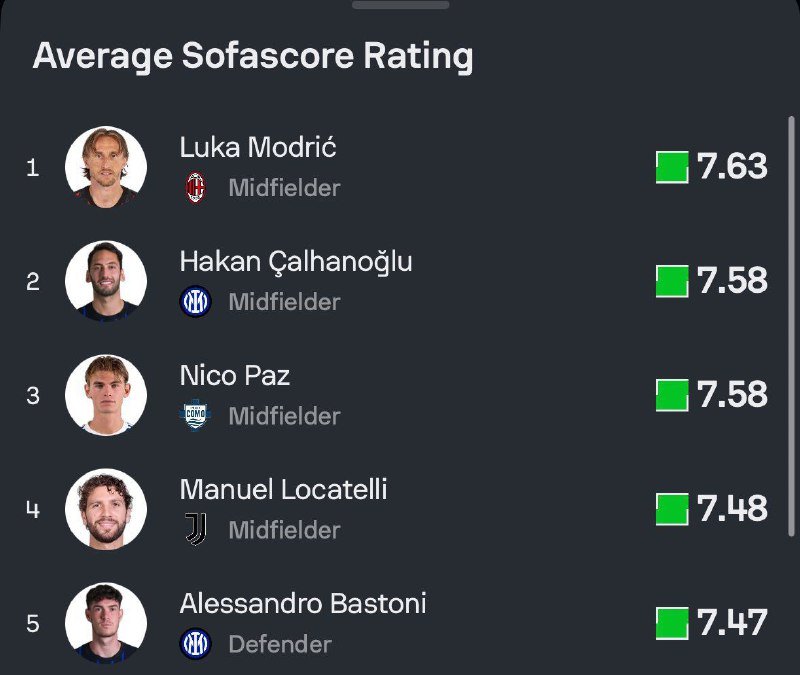The image size is (800, 675).
Task: Click the AC Milan club badge
Action: [x=195, y=187]
